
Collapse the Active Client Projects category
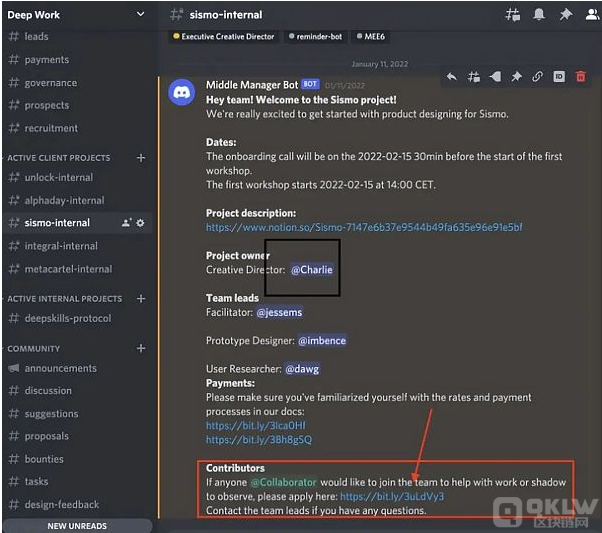58,158
